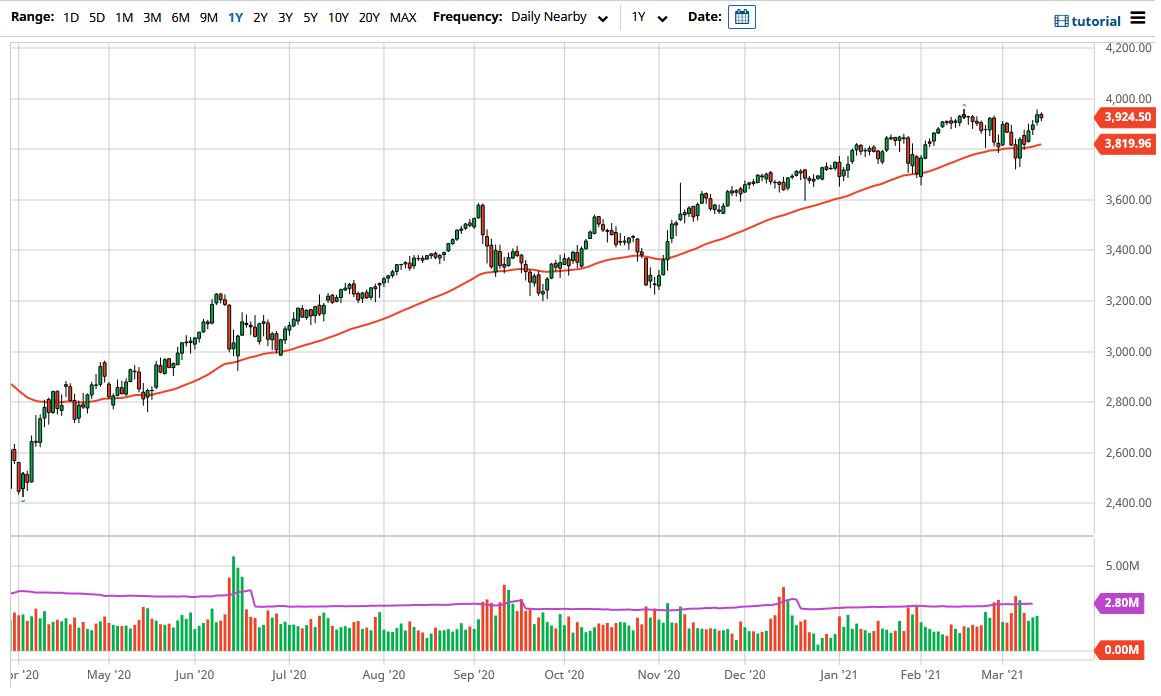
Task: Click the 2.80M volume indicator label
Action: [x=1123, y=602]
